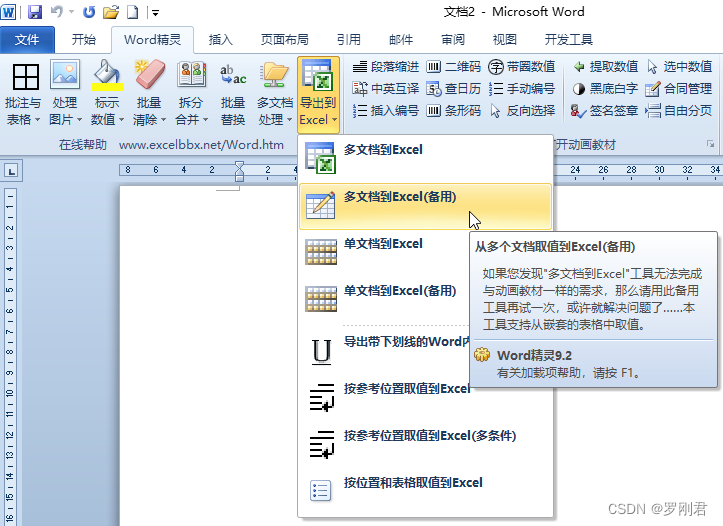
Task: Open the 视图 ribbon tab
Action: [x=504, y=40]
